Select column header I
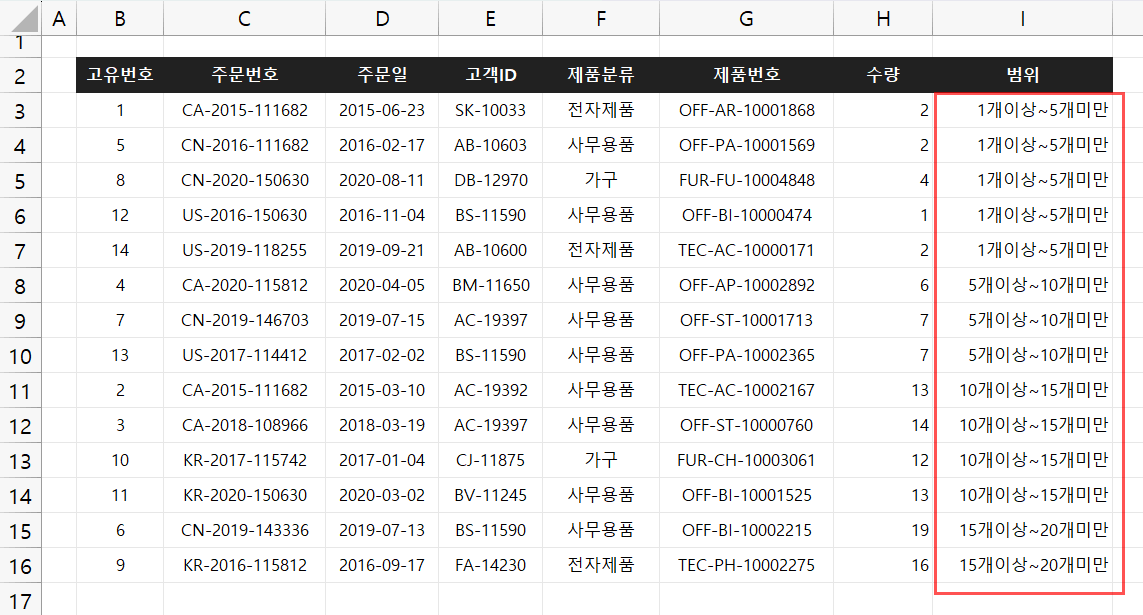Image resolution: width=1143 pixels, height=615 pixels. [x=1022, y=18]
